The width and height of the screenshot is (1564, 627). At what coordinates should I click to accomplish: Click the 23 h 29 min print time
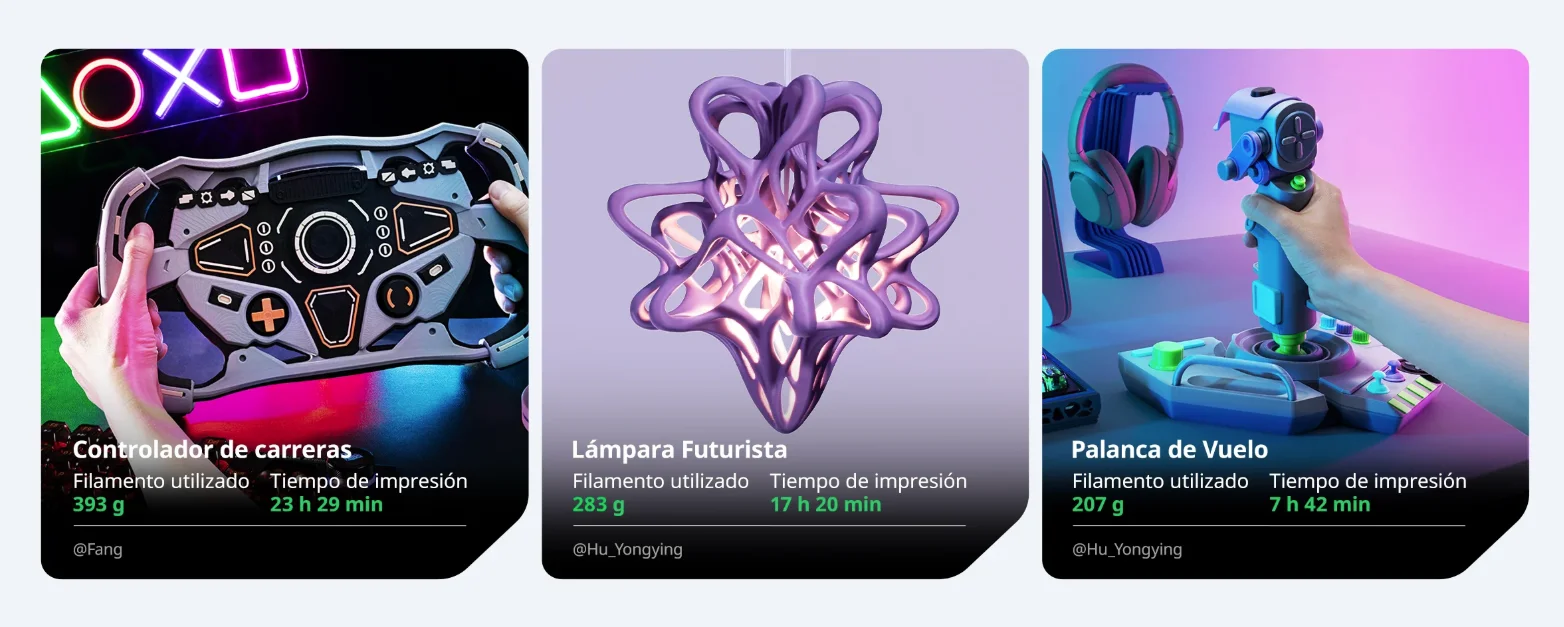tap(326, 504)
